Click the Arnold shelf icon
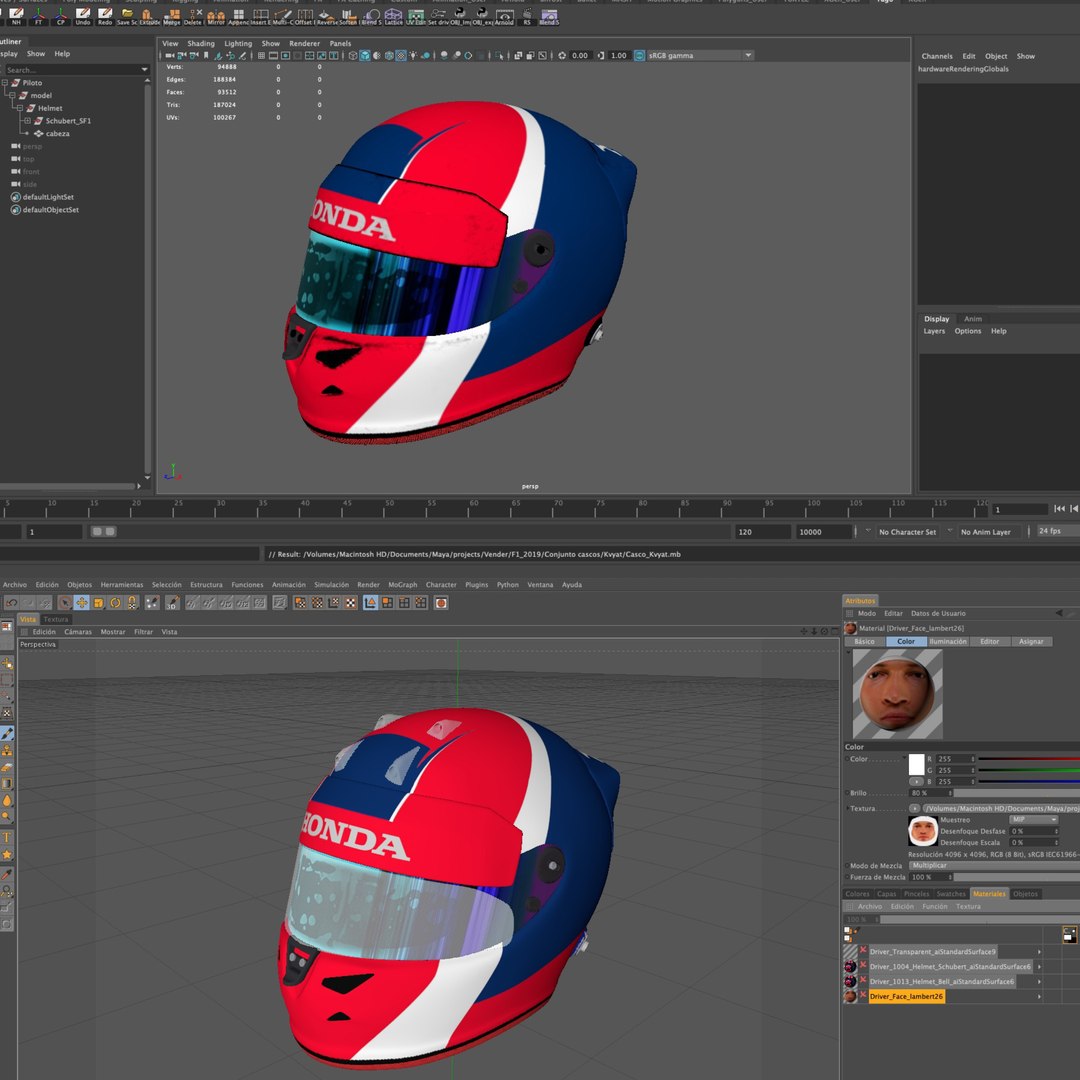 tap(504, 17)
